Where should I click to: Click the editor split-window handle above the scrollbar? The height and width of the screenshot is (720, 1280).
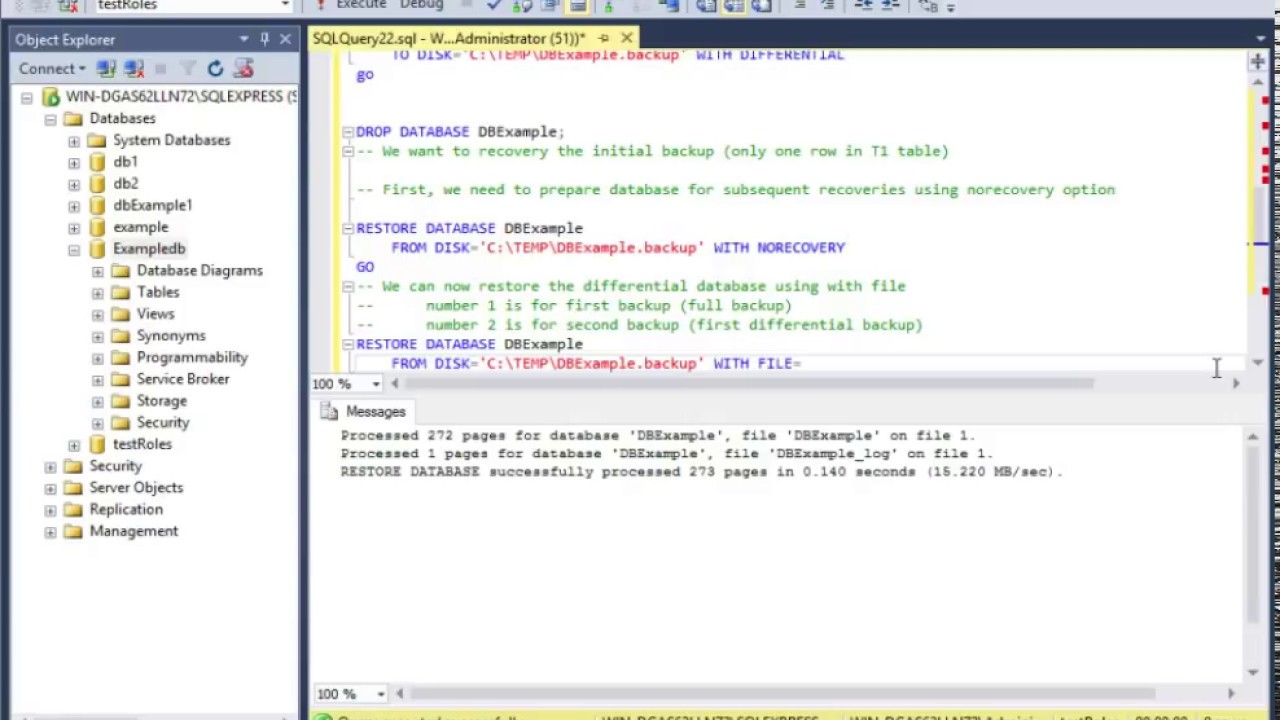[x=1257, y=62]
